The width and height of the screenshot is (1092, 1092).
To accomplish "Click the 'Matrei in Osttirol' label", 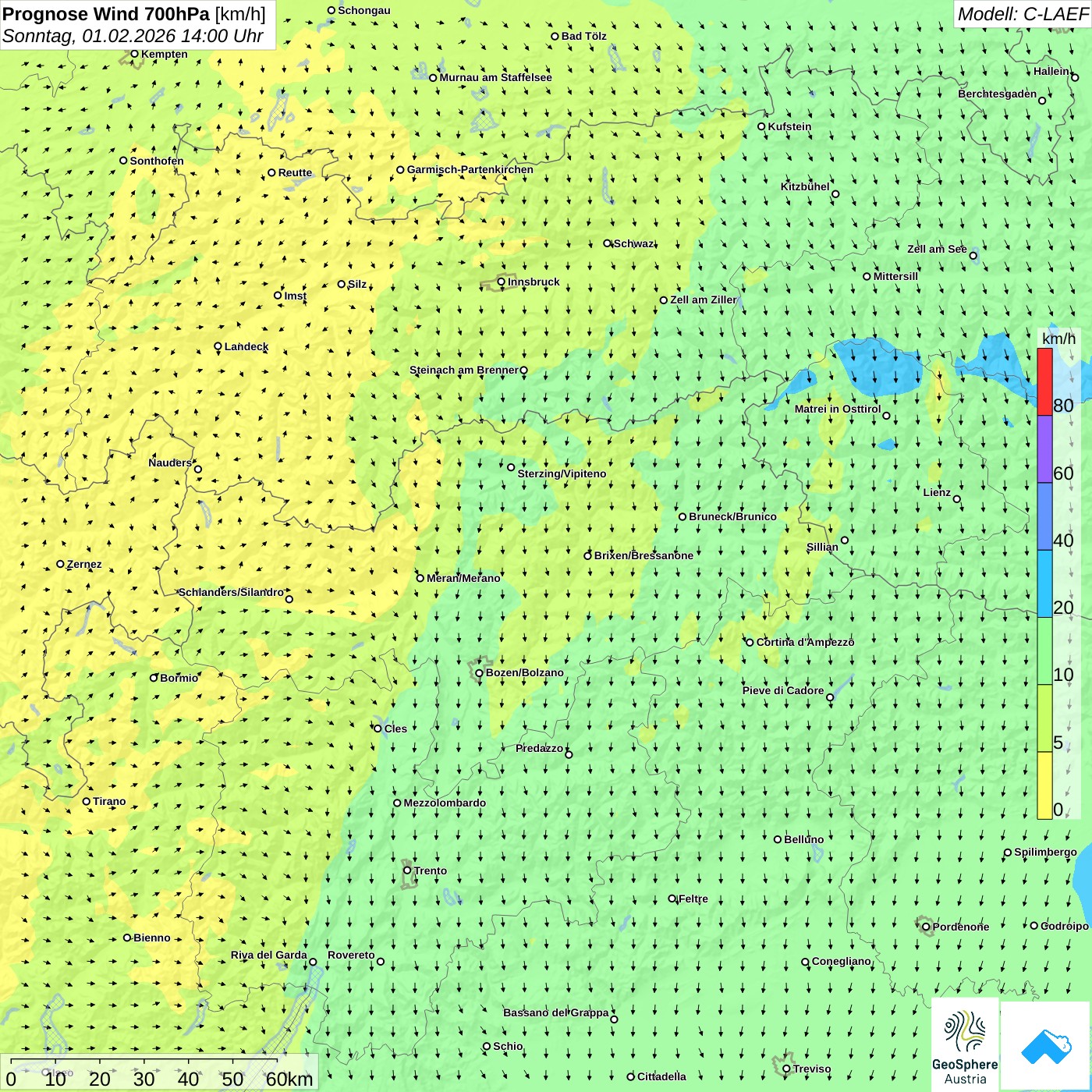I will tap(838, 409).
